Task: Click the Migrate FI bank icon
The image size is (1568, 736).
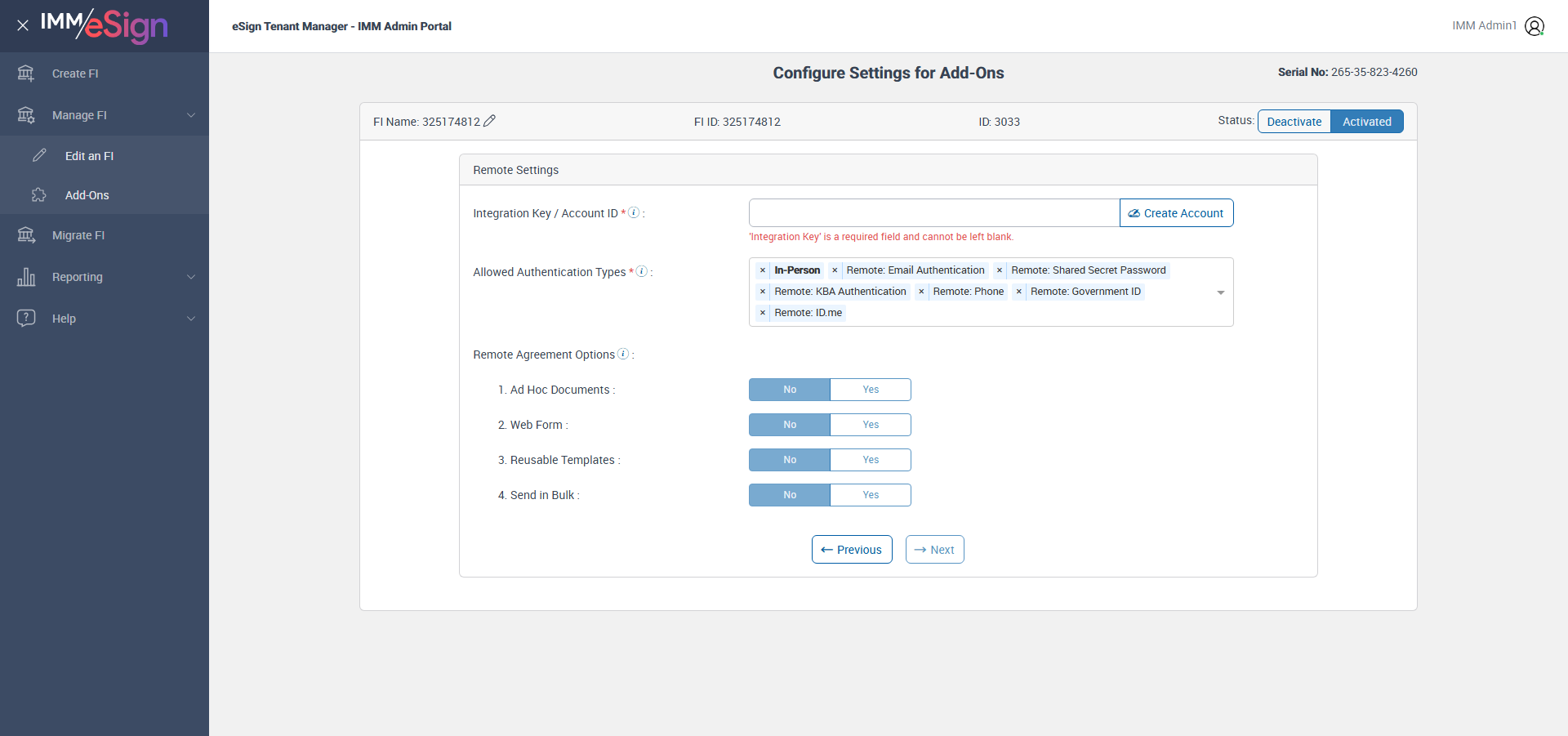Action: [26, 235]
